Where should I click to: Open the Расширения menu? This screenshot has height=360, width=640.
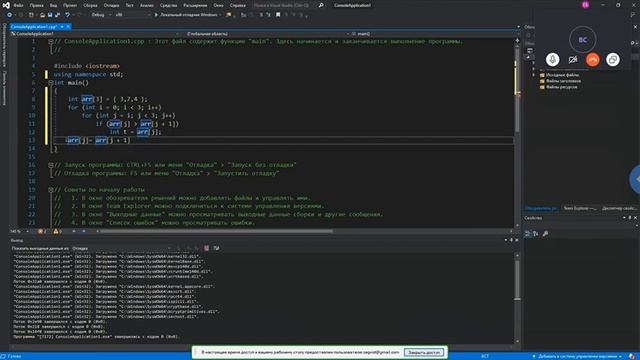click(195, 5)
